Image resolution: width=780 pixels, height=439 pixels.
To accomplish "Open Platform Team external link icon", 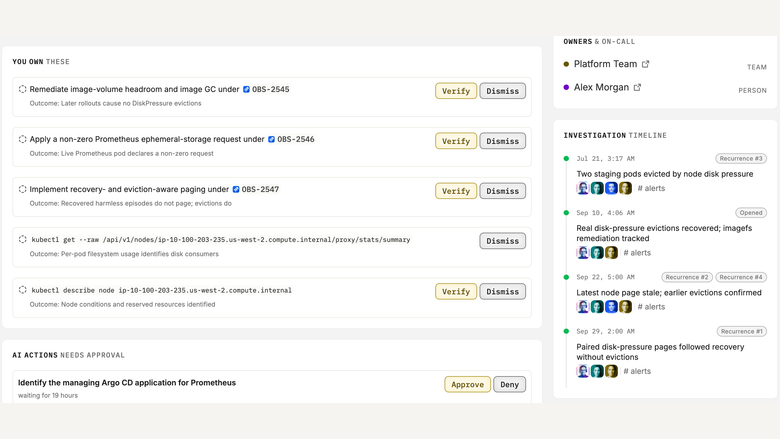I will (x=645, y=64).
